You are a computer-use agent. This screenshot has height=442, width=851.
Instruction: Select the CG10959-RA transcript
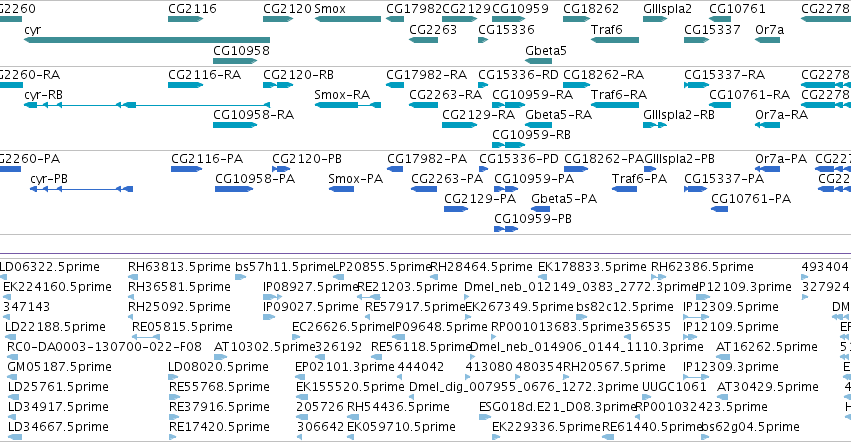pos(509,105)
